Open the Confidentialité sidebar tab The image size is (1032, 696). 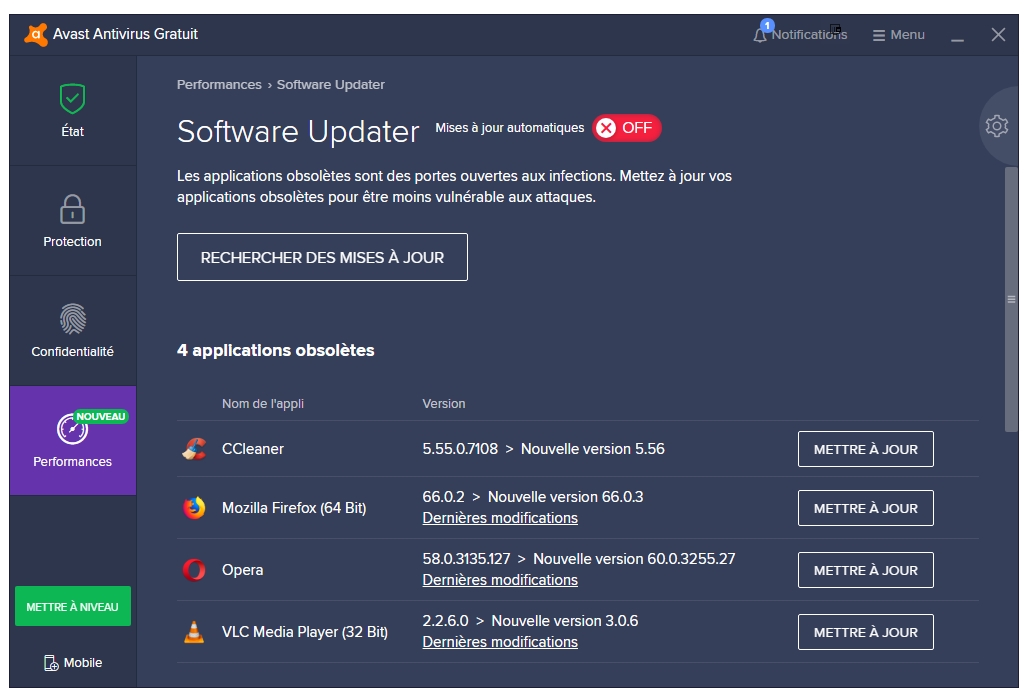[72, 330]
